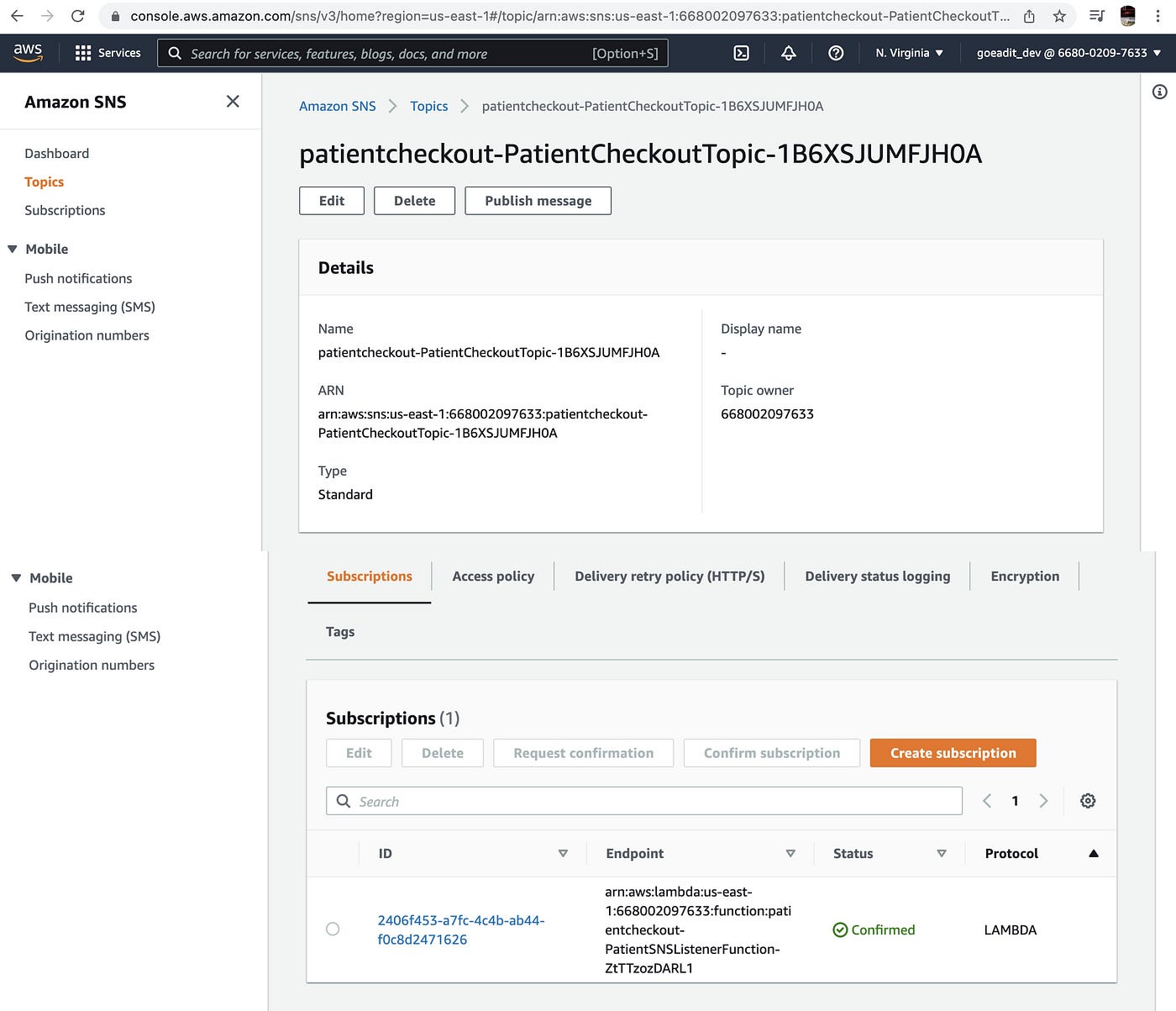
Task: Switch to the Encryption tab
Action: tap(1025, 577)
